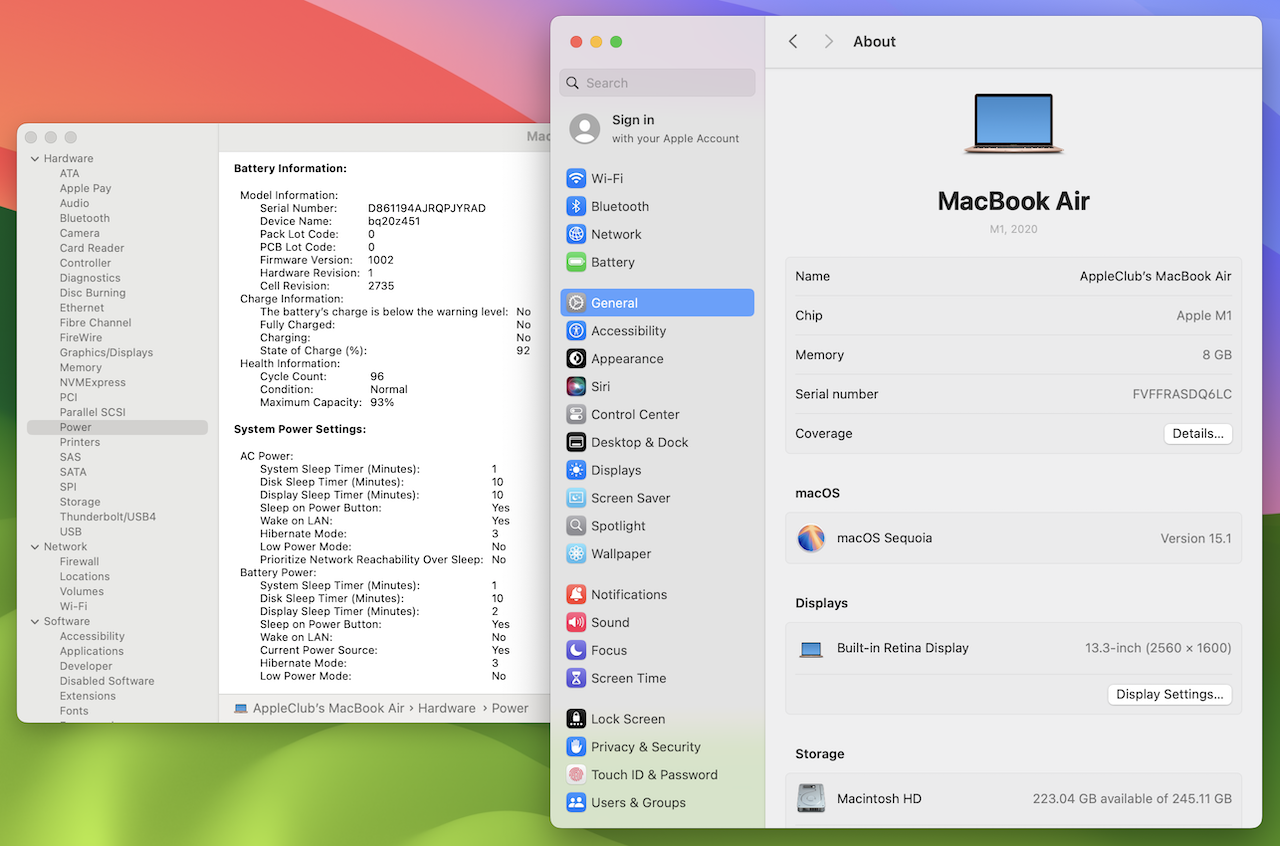Open the Battery icon in Settings sidebar

(x=576, y=262)
